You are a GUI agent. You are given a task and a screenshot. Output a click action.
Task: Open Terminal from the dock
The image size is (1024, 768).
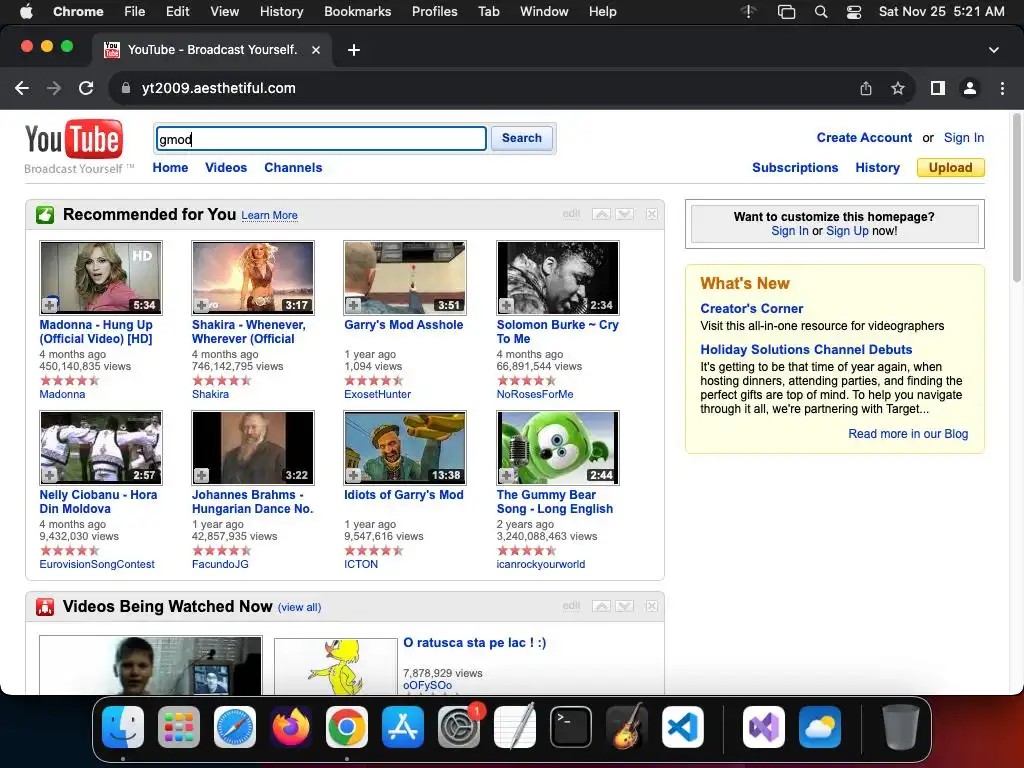(x=571, y=727)
